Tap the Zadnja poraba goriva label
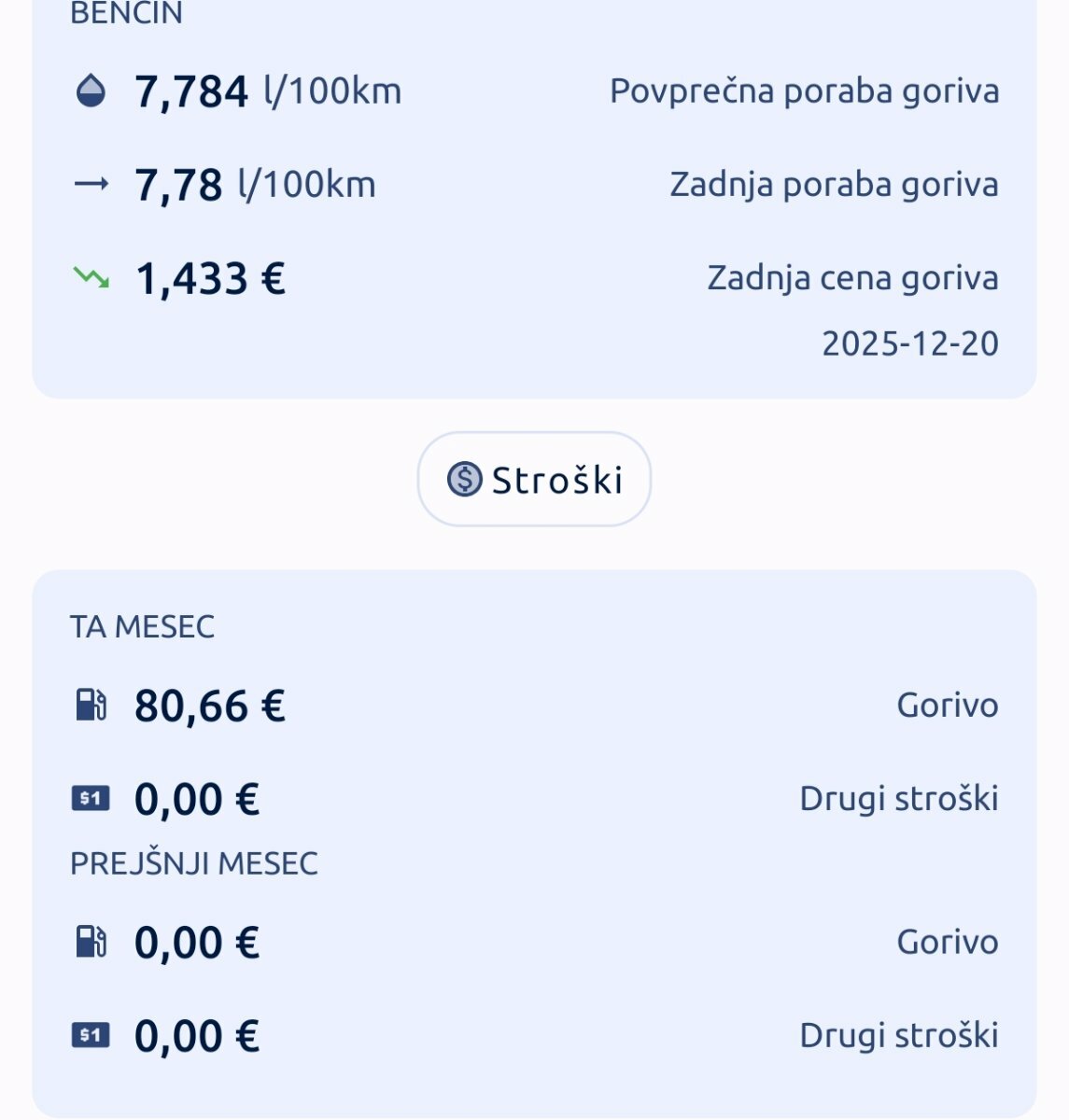 pos(834,185)
